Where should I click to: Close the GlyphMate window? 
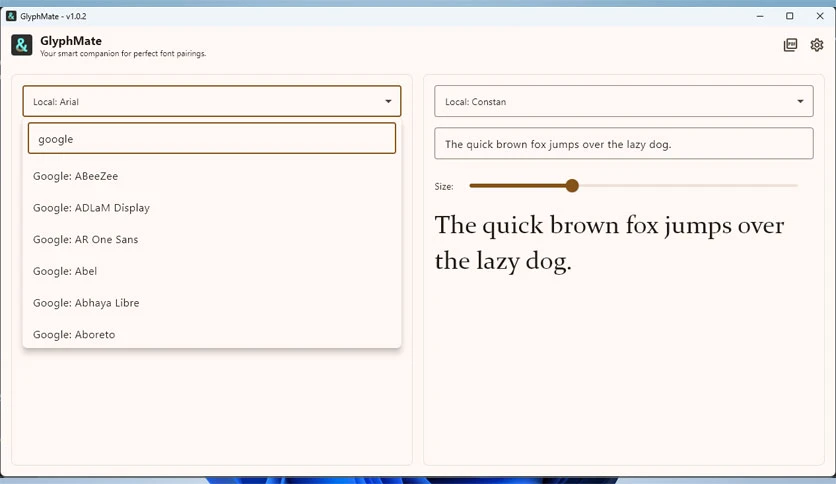[x=820, y=16]
